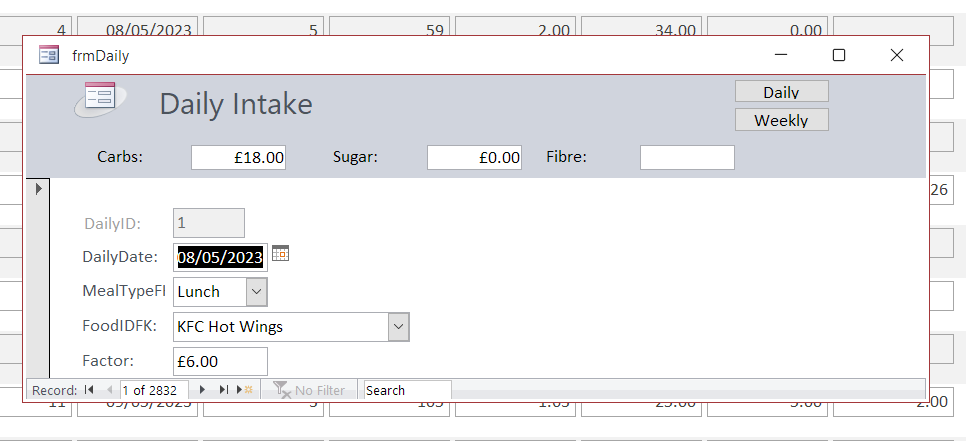This screenshot has height=441, width=966.
Task: Jump to last record button
Action: [x=223, y=390]
